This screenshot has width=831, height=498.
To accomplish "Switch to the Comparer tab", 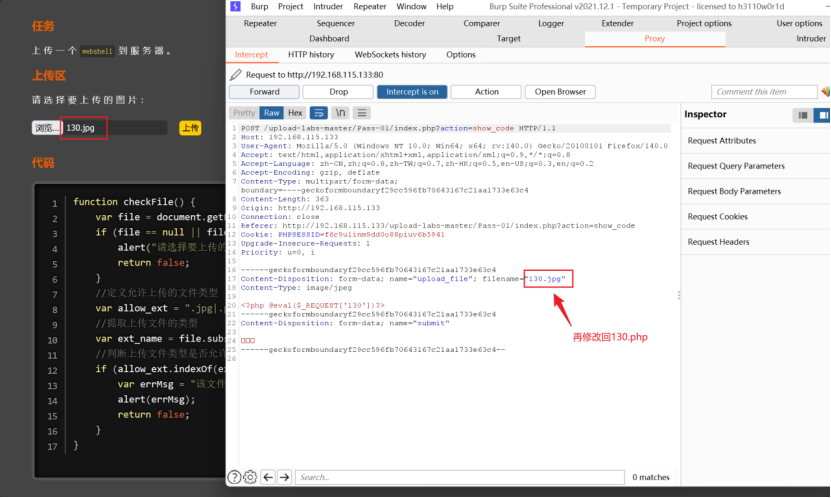I will (481, 23).
